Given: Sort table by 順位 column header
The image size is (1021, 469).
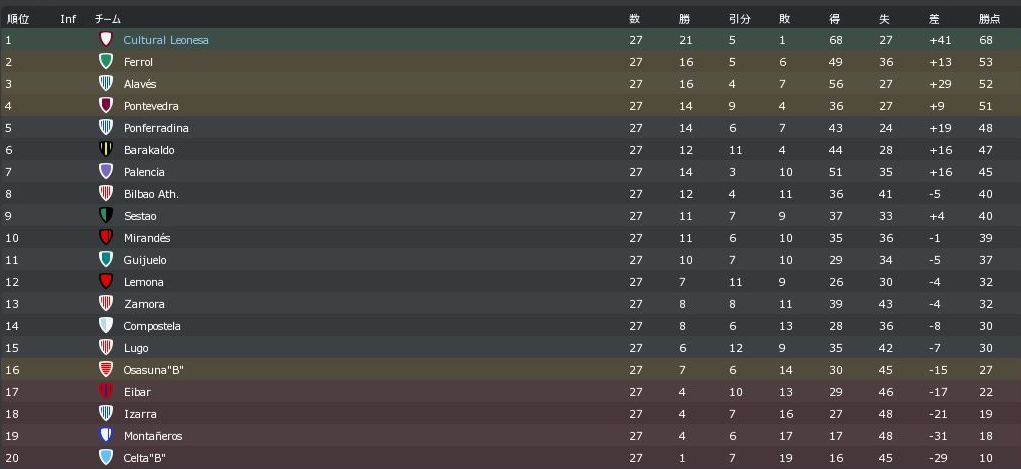Looking at the screenshot, I should click(x=18, y=19).
